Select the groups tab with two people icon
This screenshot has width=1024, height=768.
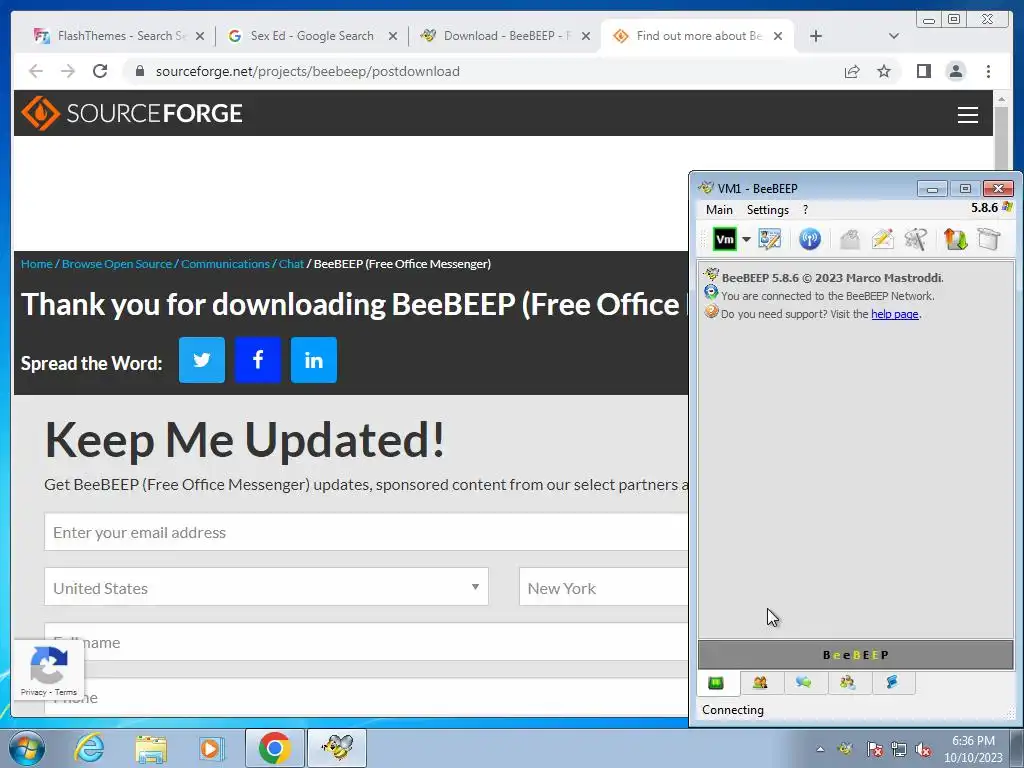point(760,683)
